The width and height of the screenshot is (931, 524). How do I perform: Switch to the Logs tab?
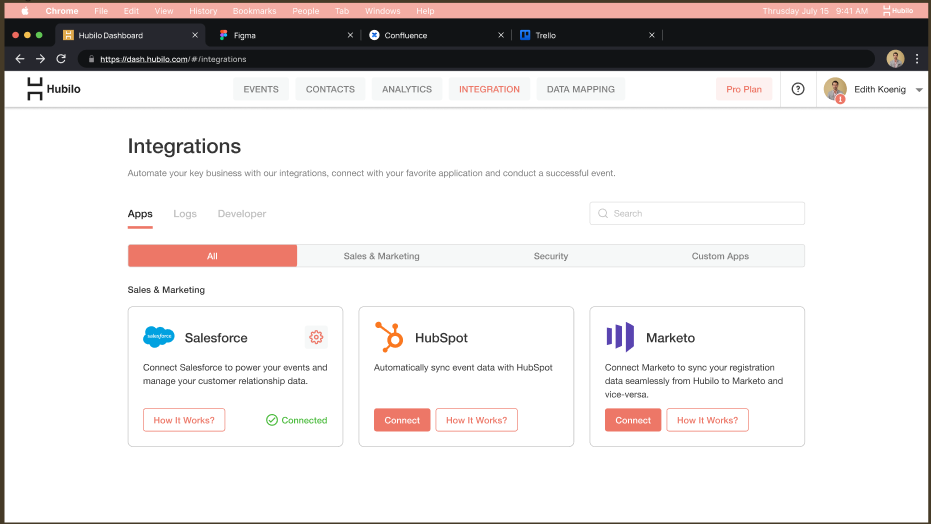point(185,214)
